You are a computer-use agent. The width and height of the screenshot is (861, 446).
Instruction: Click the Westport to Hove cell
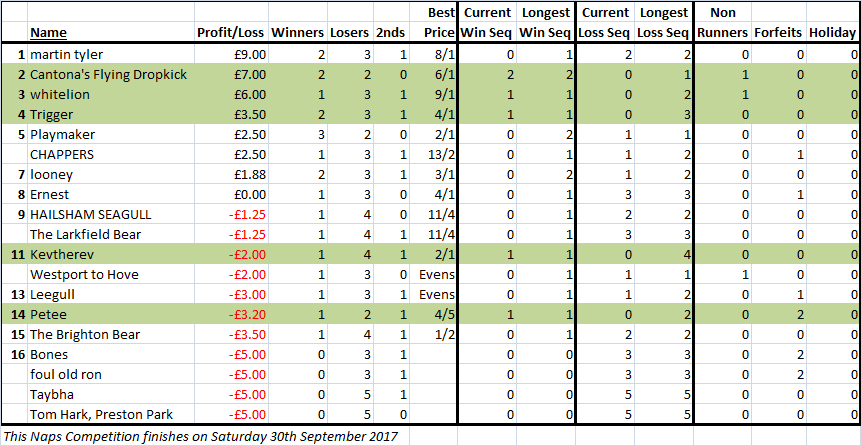click(111, 275)
